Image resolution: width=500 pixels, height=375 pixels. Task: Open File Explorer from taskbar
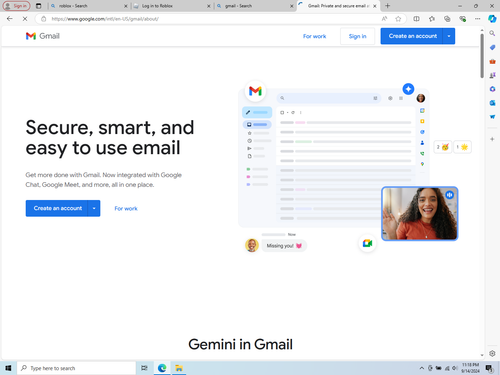[179, 368]
